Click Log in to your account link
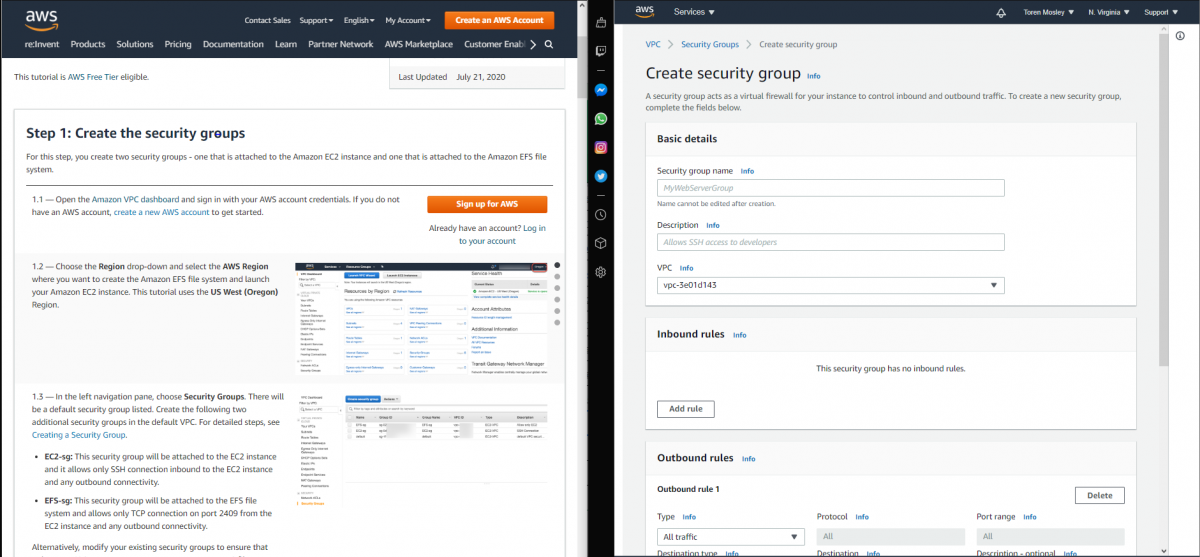Image resolution: width=1200 pixels, height=557 pixels. tap(502, 234)
